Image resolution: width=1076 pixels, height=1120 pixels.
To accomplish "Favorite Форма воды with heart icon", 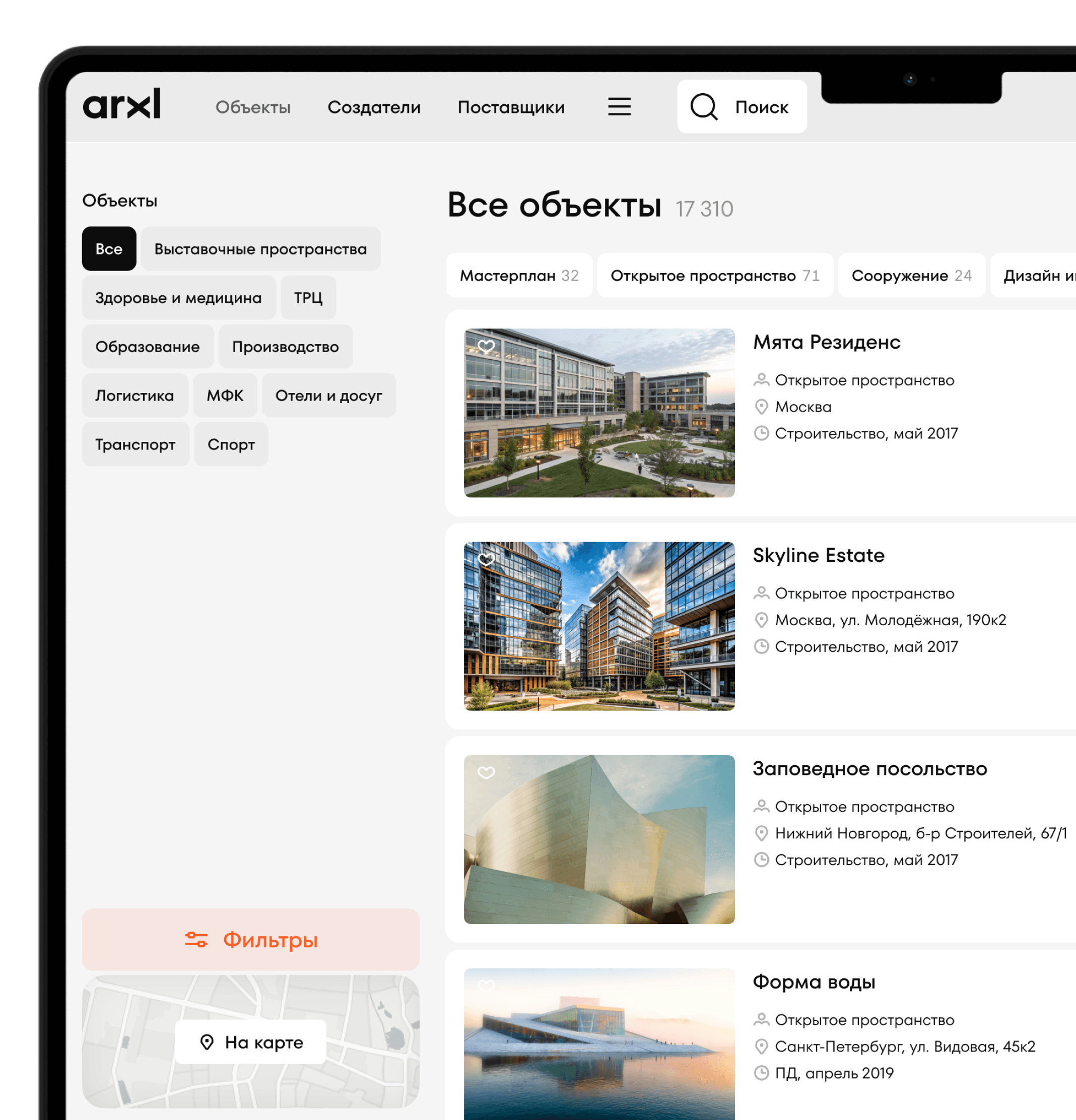I will pyautogui.click(x=486, y=985).
